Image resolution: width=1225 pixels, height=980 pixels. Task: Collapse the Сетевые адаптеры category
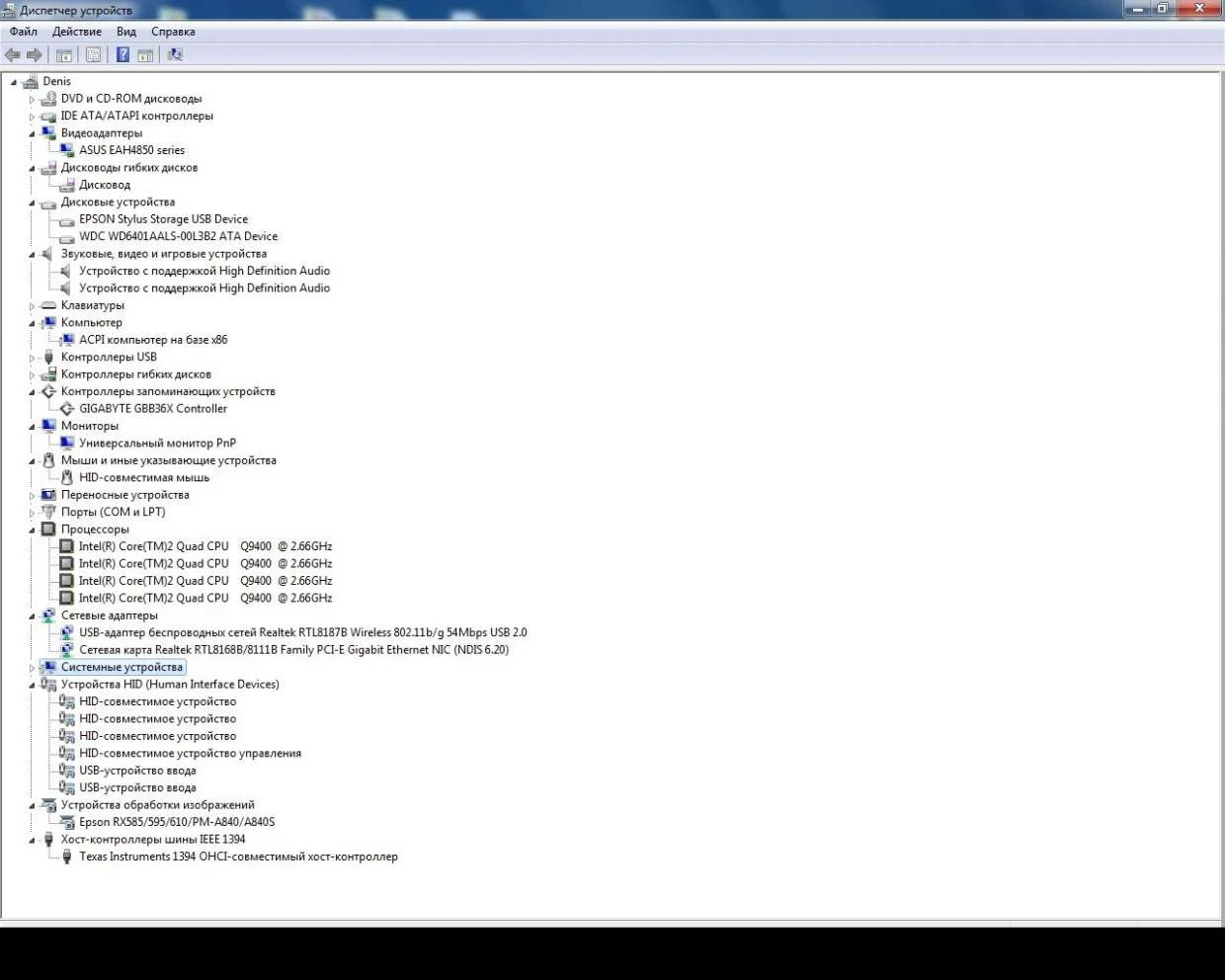[x=32, y=615]
